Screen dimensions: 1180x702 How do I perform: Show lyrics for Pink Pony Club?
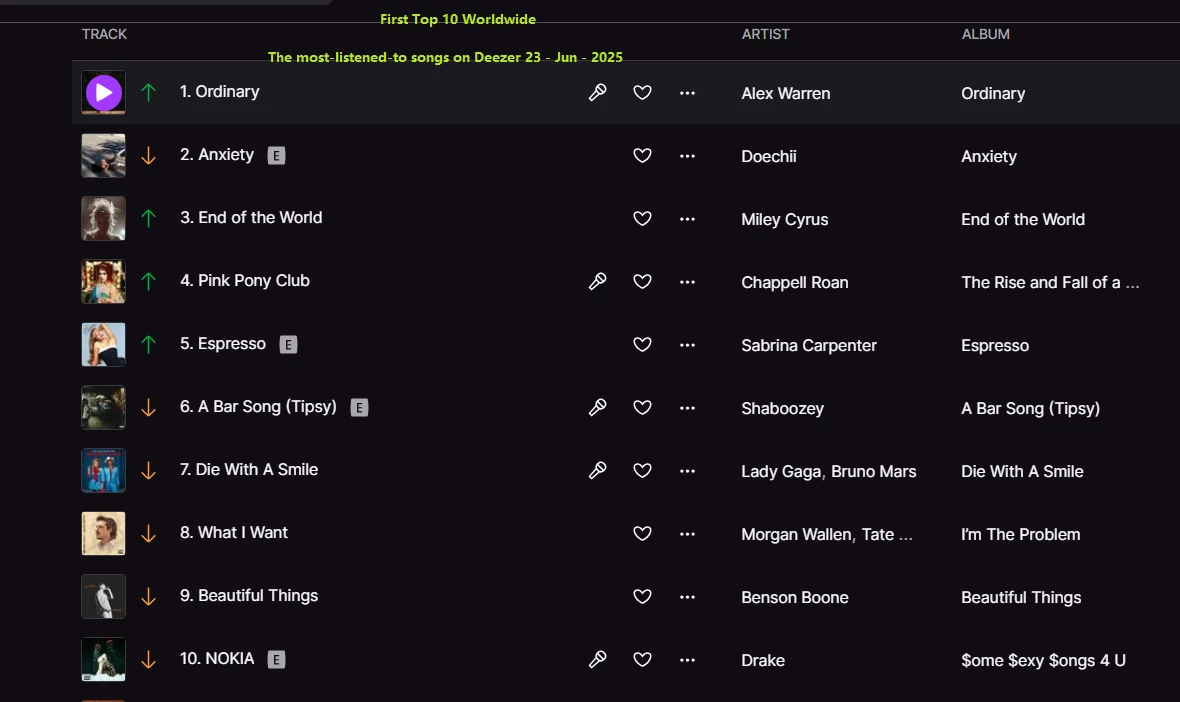(597, 282)
